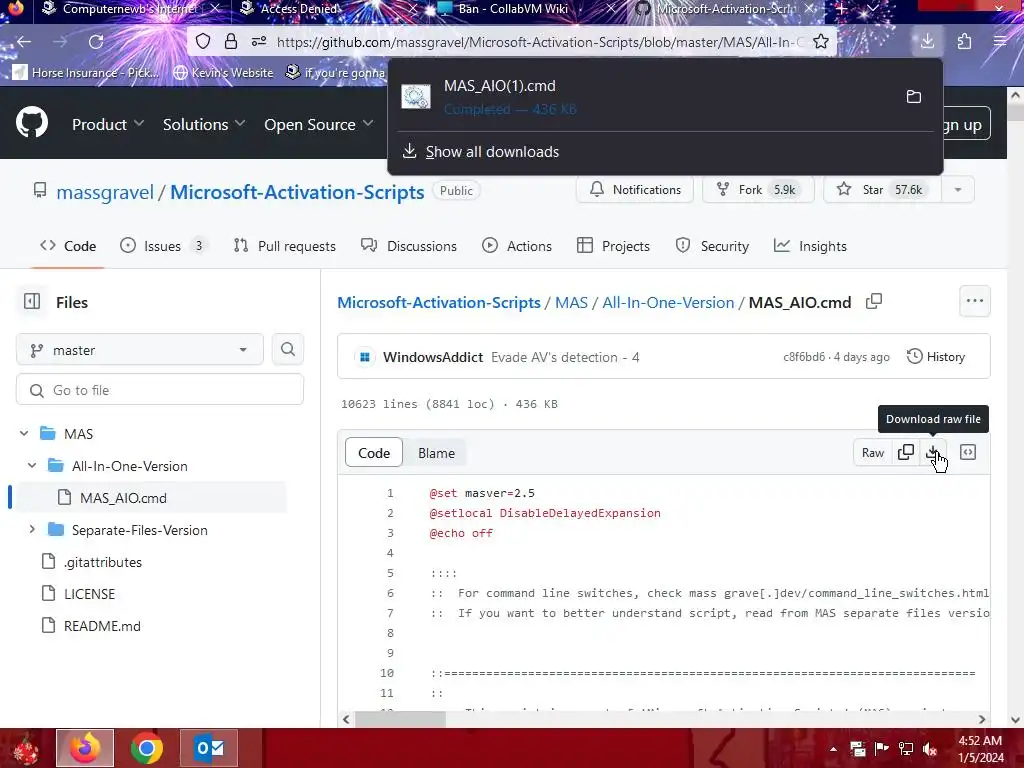Open the Star list dropdown arrow
This screenshot has height=768, width=1024.
958,189
